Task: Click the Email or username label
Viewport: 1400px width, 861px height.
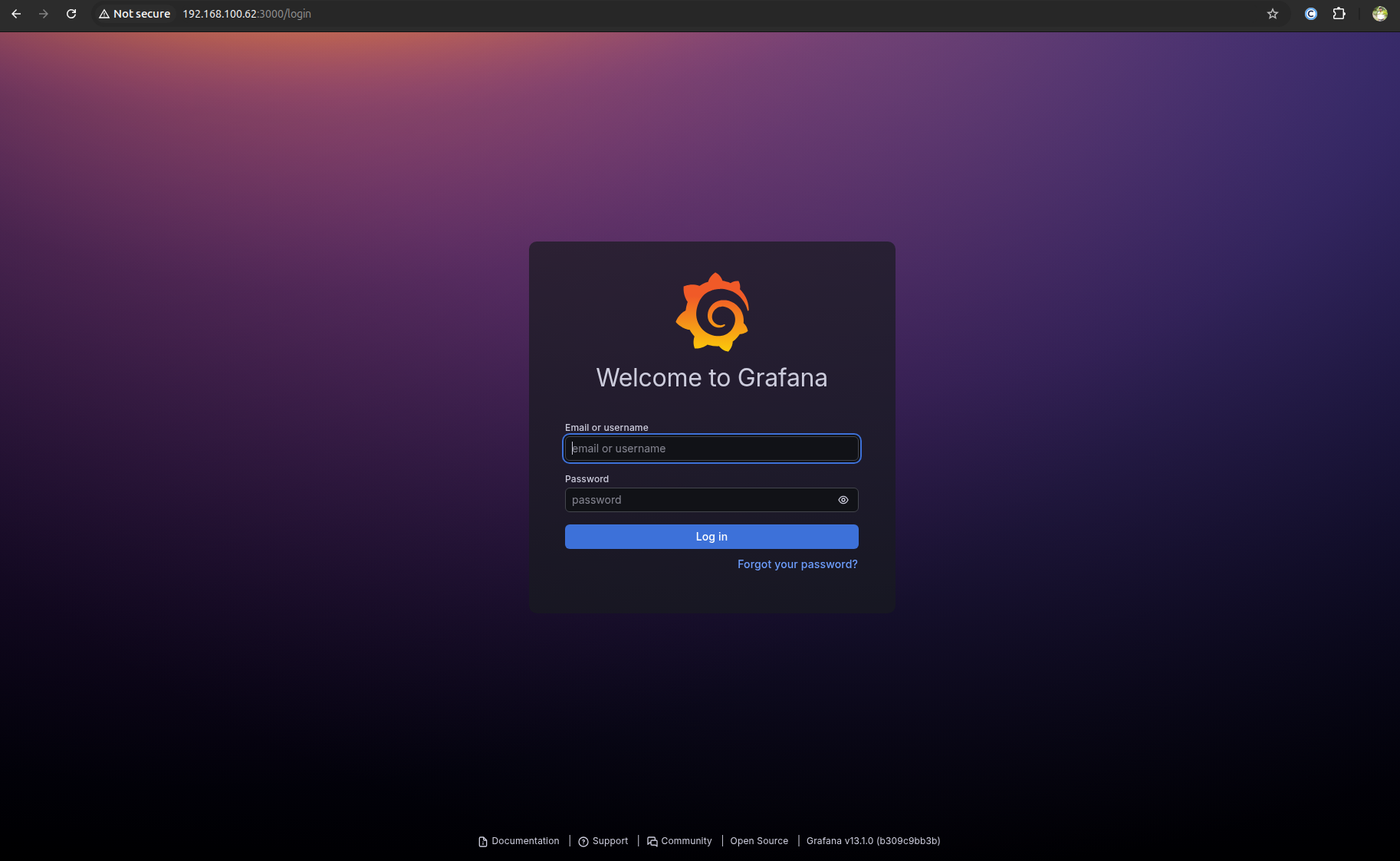Action: 606,428
